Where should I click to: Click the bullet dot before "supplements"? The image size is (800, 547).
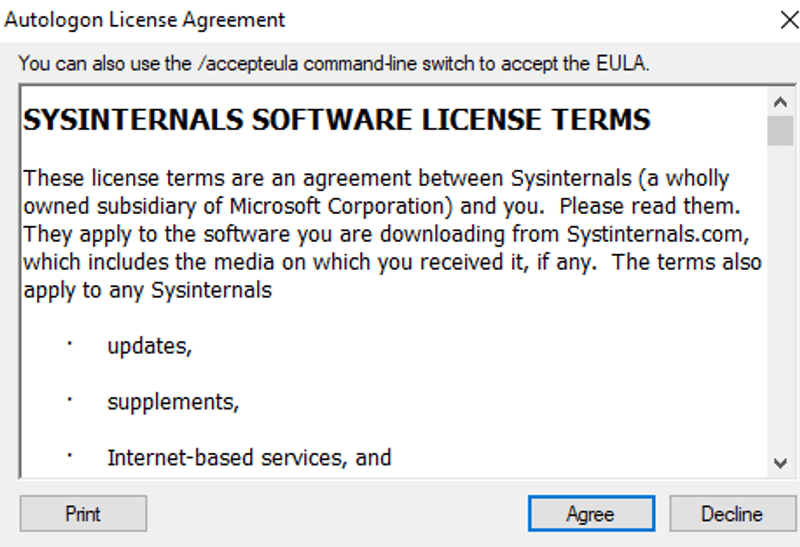coord(71,399)
